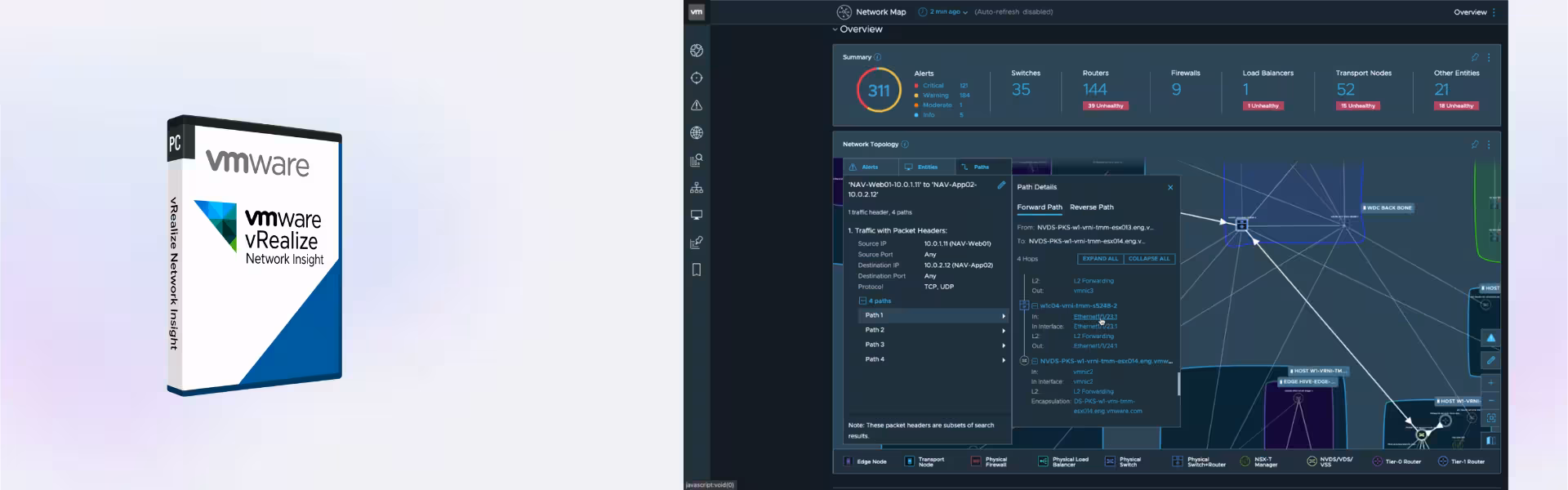Open the Summary panel kebab menu
The width and height of the screenshot is (1568, 490).
click(x=1489, y=57)
